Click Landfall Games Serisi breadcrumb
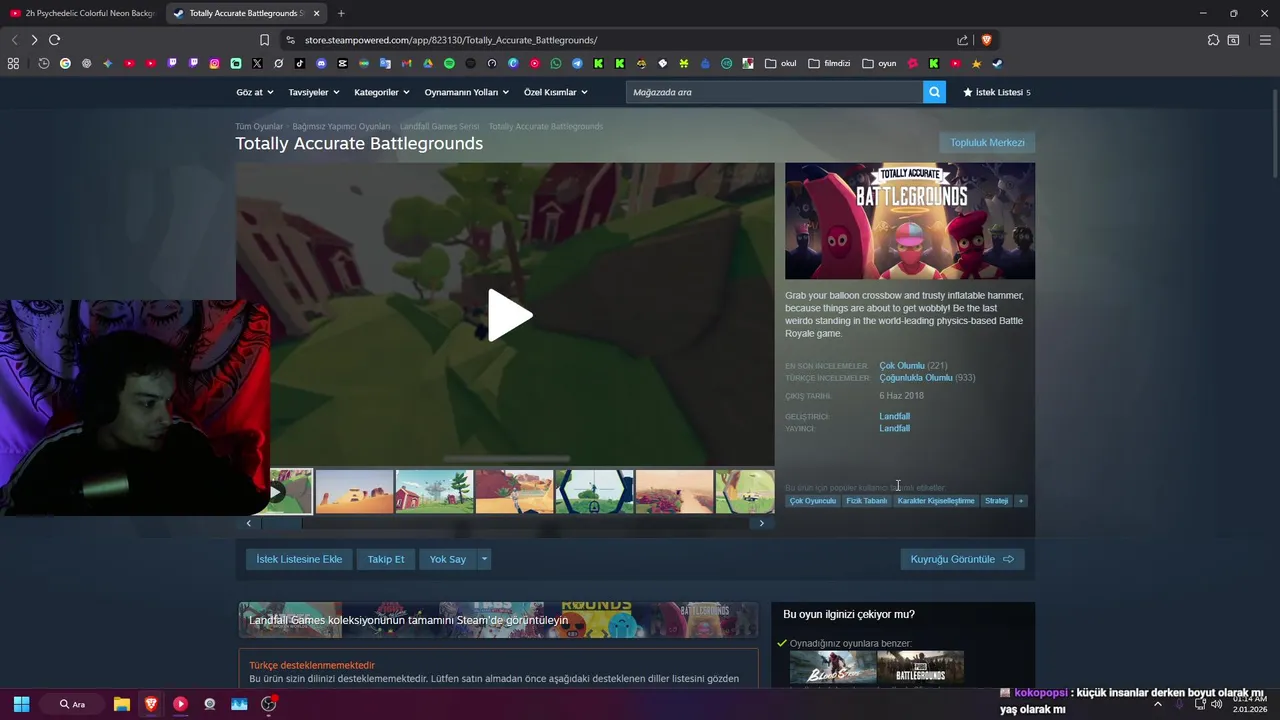The width and height of the screenshot is (1280, 720). (439, 127)
